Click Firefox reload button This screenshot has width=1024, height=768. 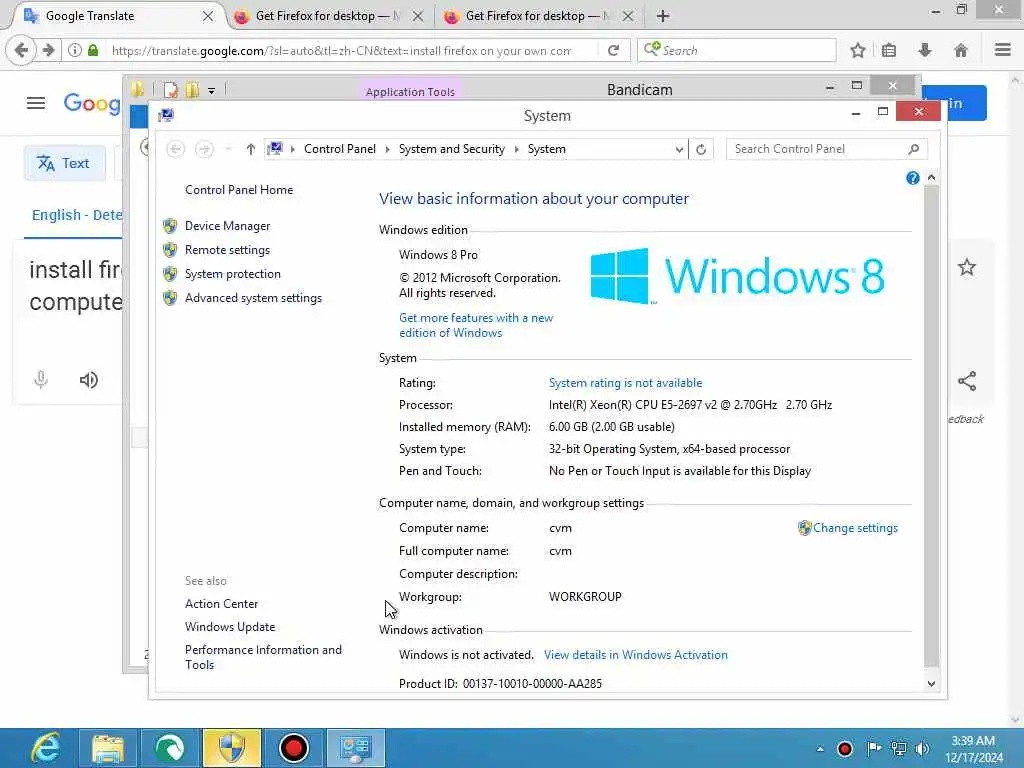click(613, 50)
